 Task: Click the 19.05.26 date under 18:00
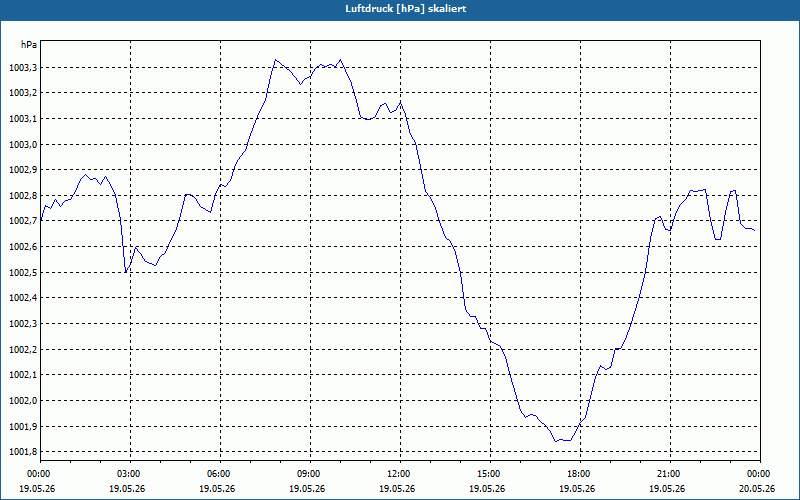coord(577,489)
